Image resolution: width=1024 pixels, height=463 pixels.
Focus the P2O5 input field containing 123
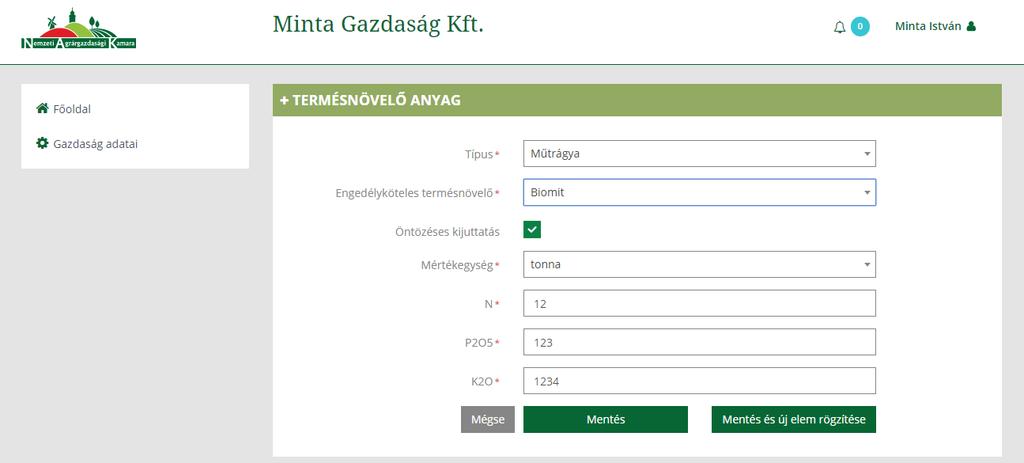coord(699,342)
